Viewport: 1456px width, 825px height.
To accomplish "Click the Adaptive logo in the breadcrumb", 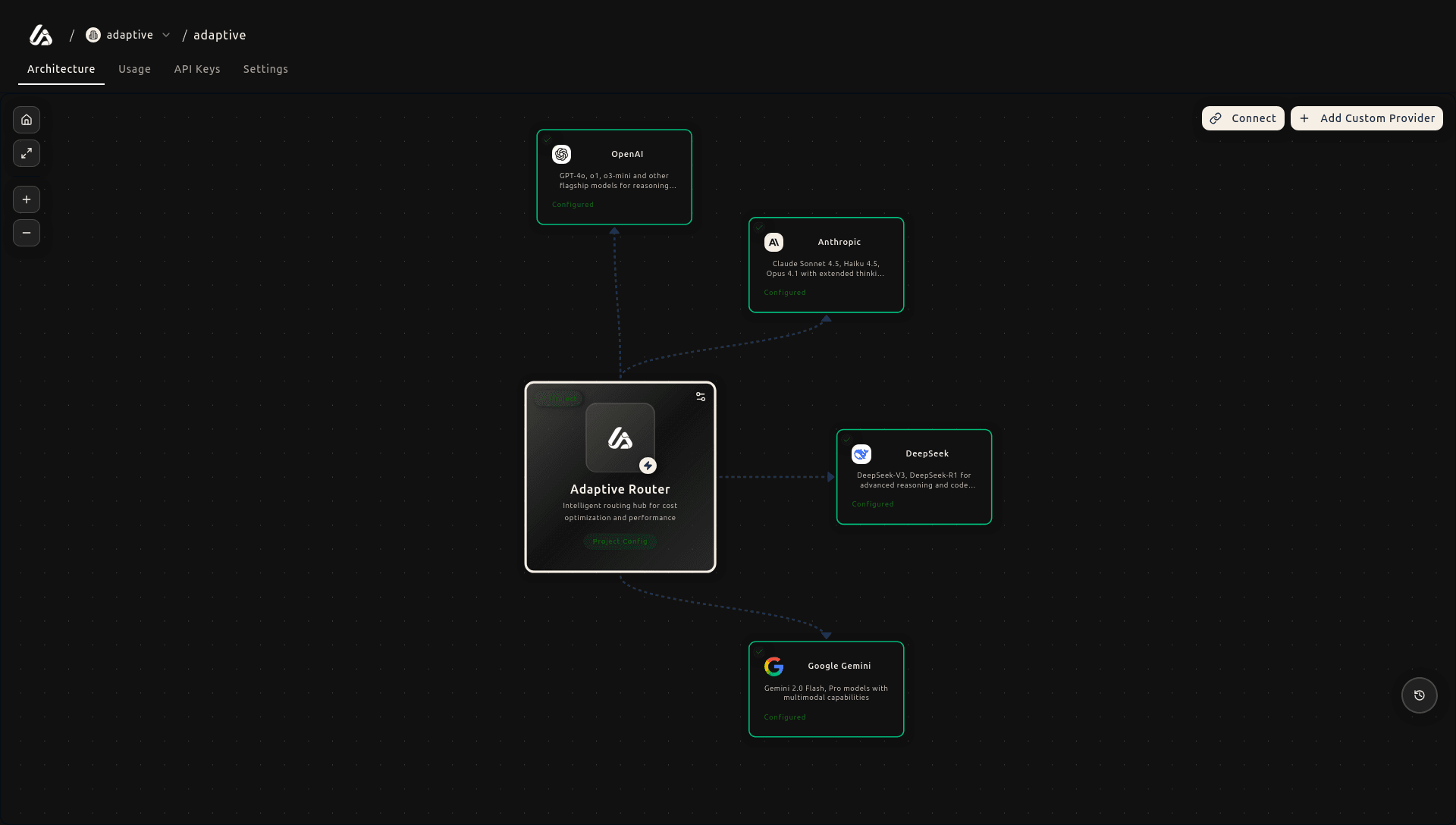I will tap(40, 35).
